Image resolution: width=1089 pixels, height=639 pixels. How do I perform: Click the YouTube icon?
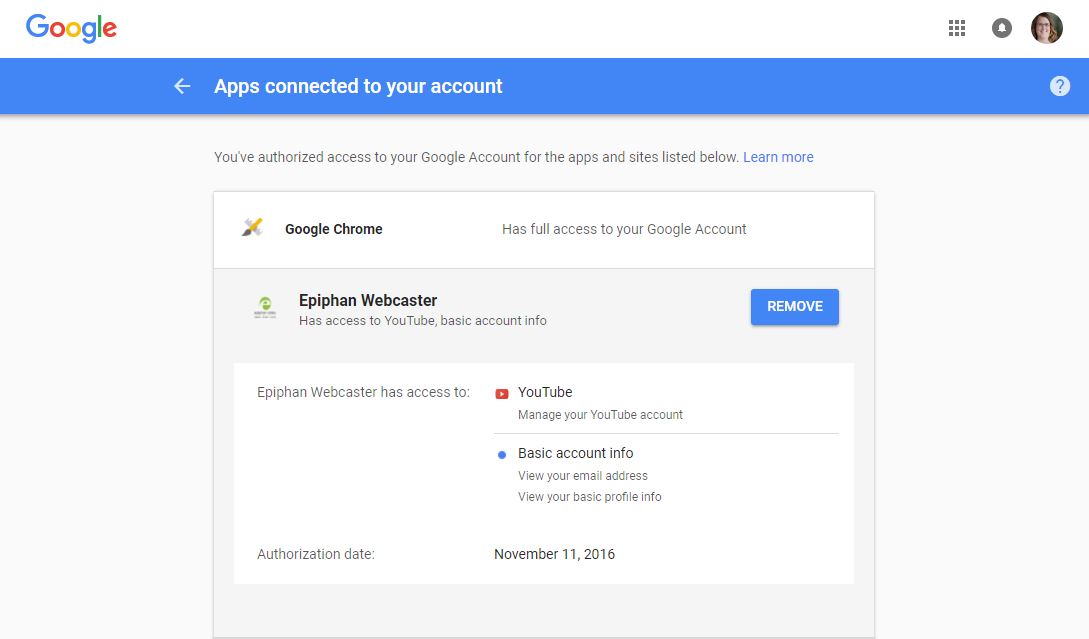pos(501,394)
